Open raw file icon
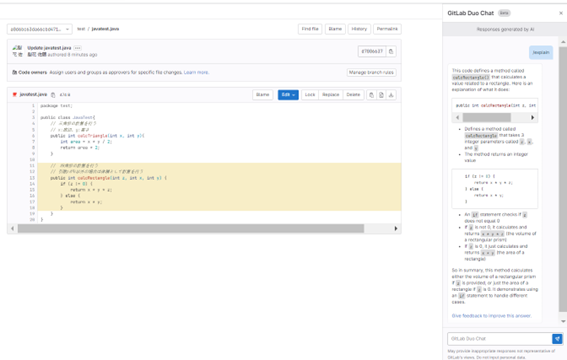The height and width of the screenshot is (360, 567). [381, 95]
